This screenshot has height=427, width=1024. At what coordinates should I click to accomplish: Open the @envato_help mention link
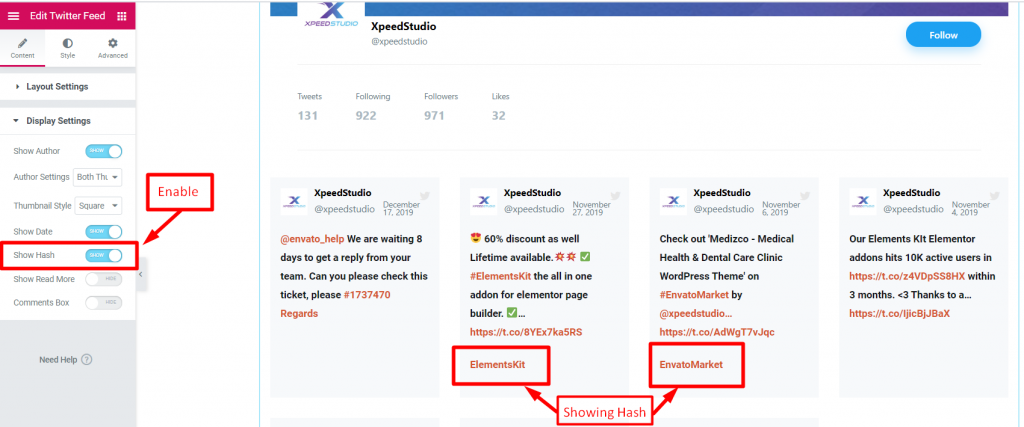pyautogui.click(x=312, y=239)
